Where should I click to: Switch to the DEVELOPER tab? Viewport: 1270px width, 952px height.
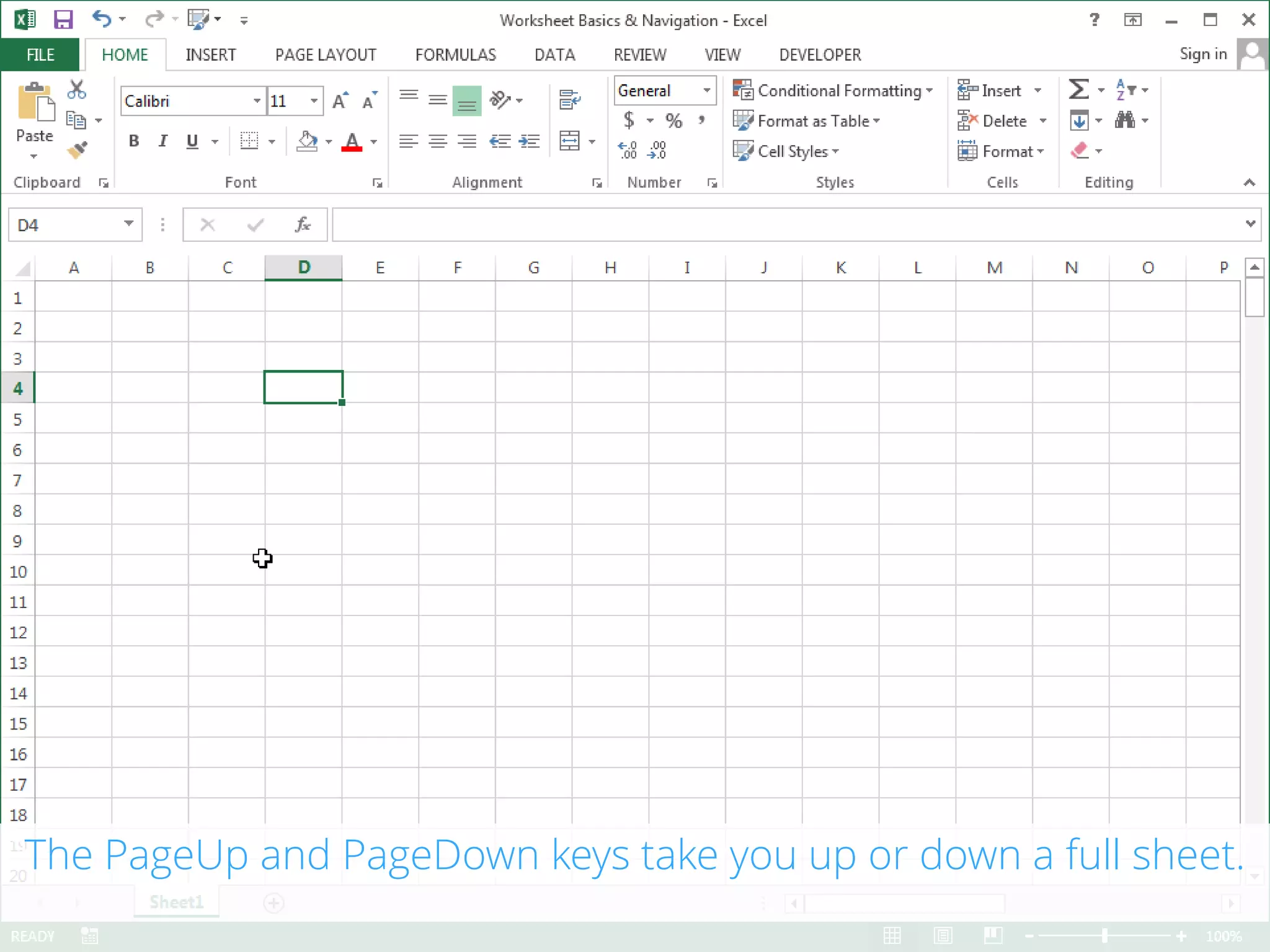[x=820, y=55]
